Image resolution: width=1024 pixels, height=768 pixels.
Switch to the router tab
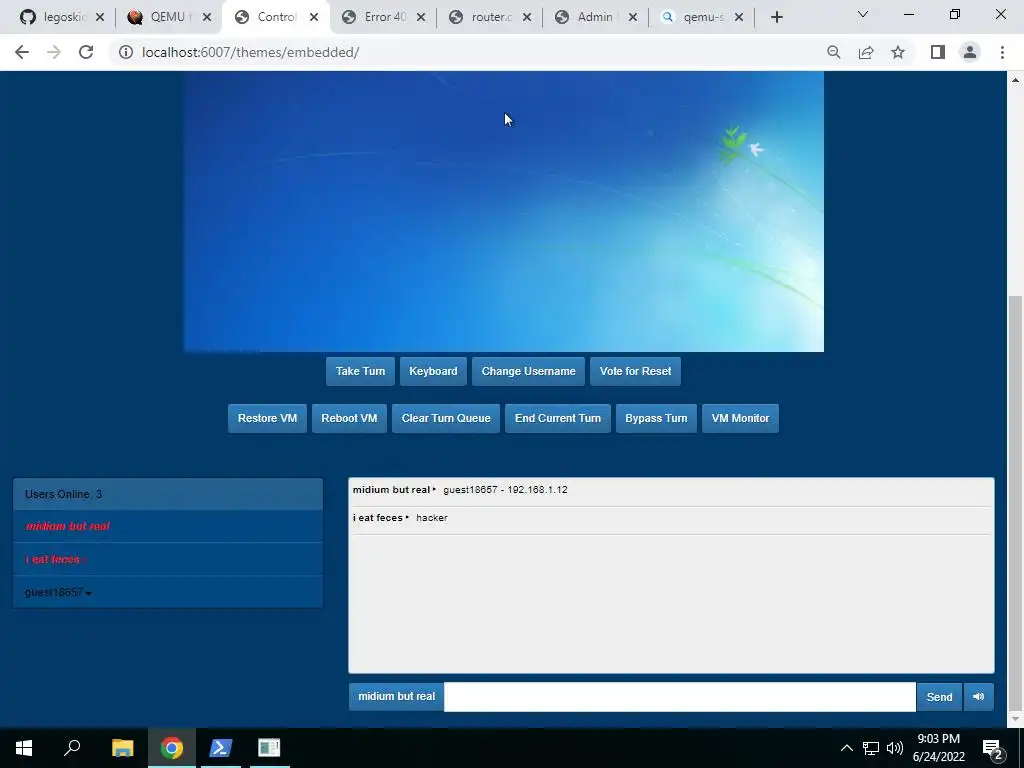[x=490, y=17]
